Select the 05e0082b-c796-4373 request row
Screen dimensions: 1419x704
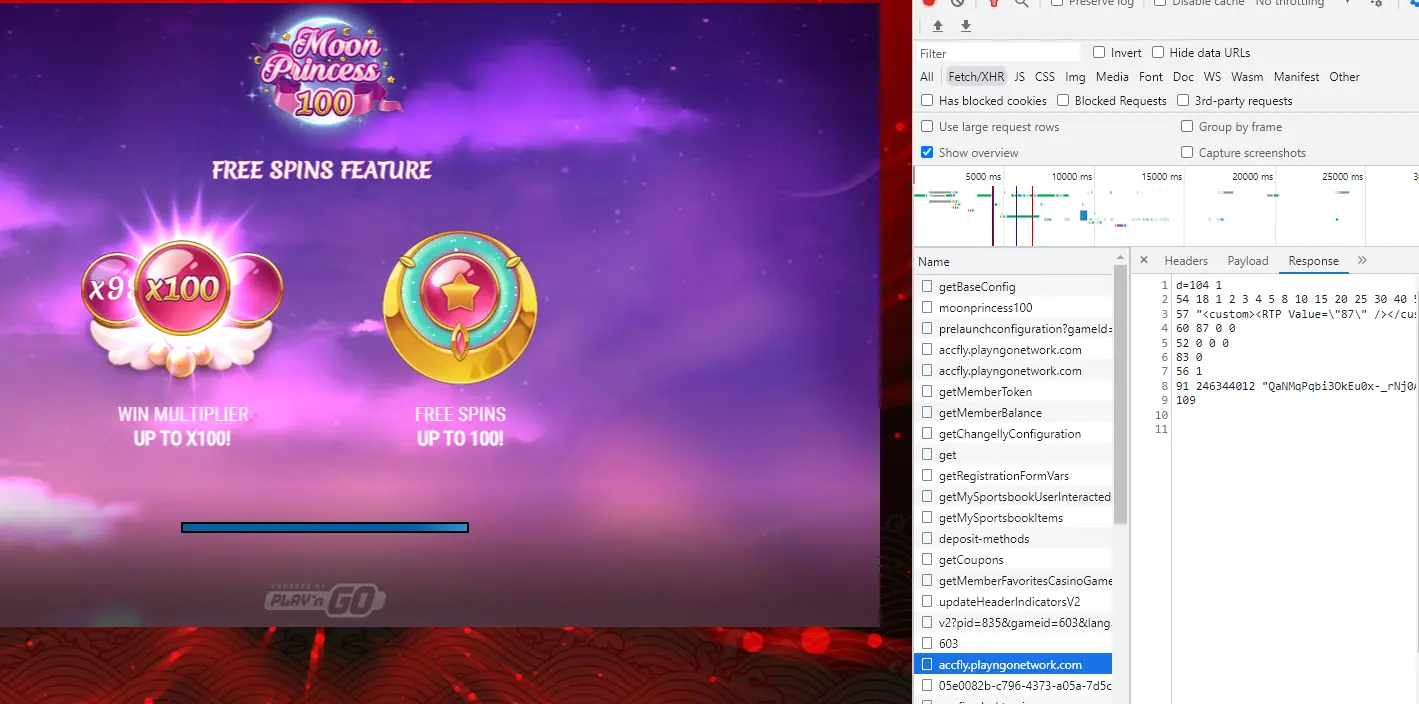point(1013,686)
